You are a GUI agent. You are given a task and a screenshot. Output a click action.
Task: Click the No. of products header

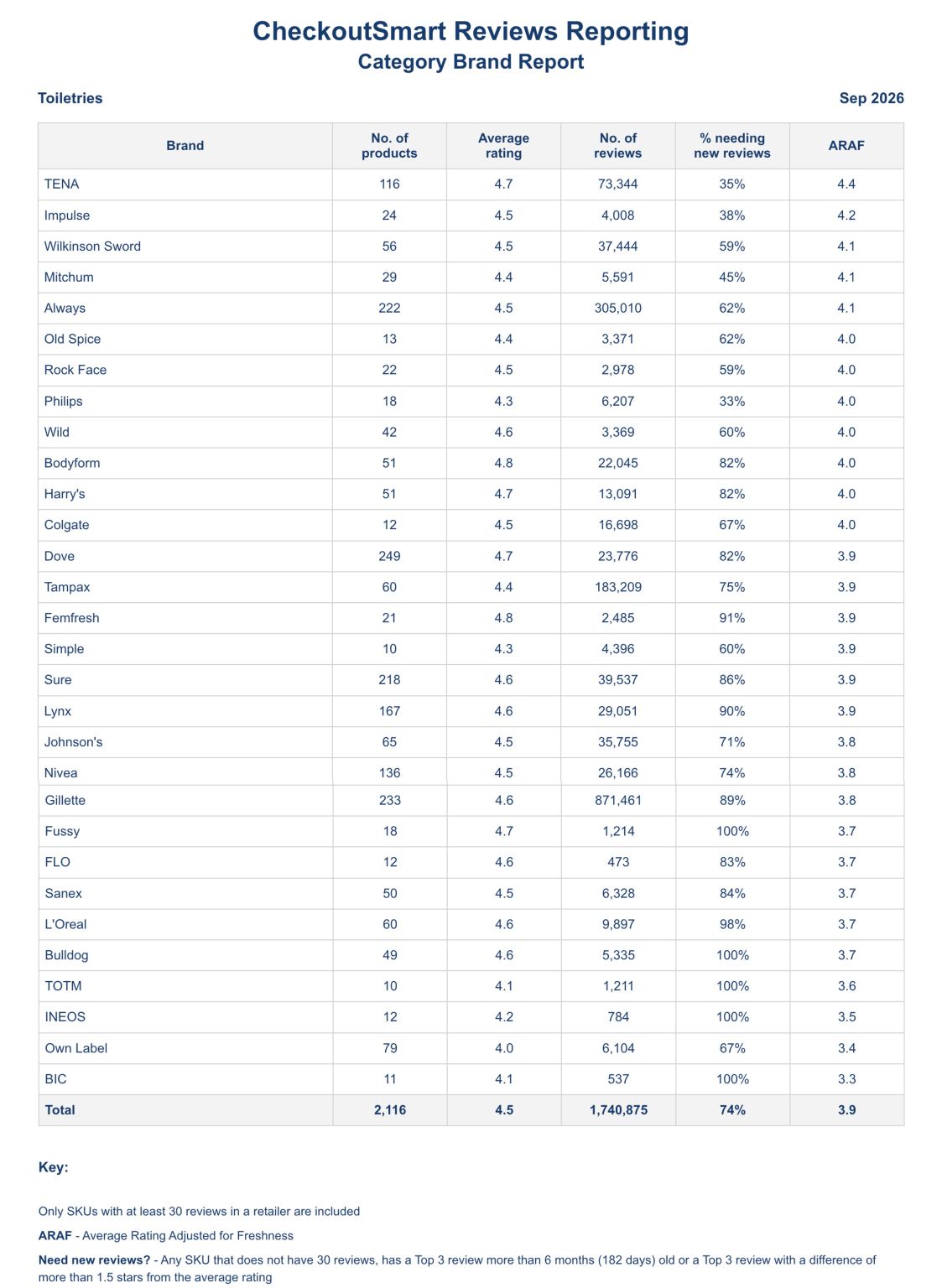[389, 146]
